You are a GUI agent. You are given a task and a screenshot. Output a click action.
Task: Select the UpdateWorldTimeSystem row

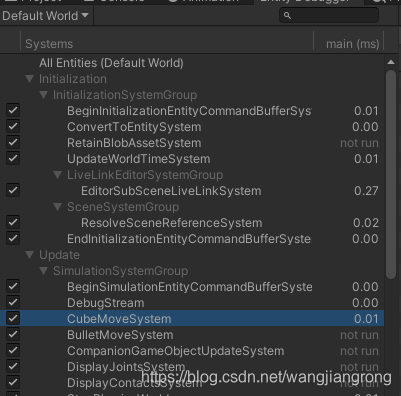pyautogui.click(x=192, y=159)
